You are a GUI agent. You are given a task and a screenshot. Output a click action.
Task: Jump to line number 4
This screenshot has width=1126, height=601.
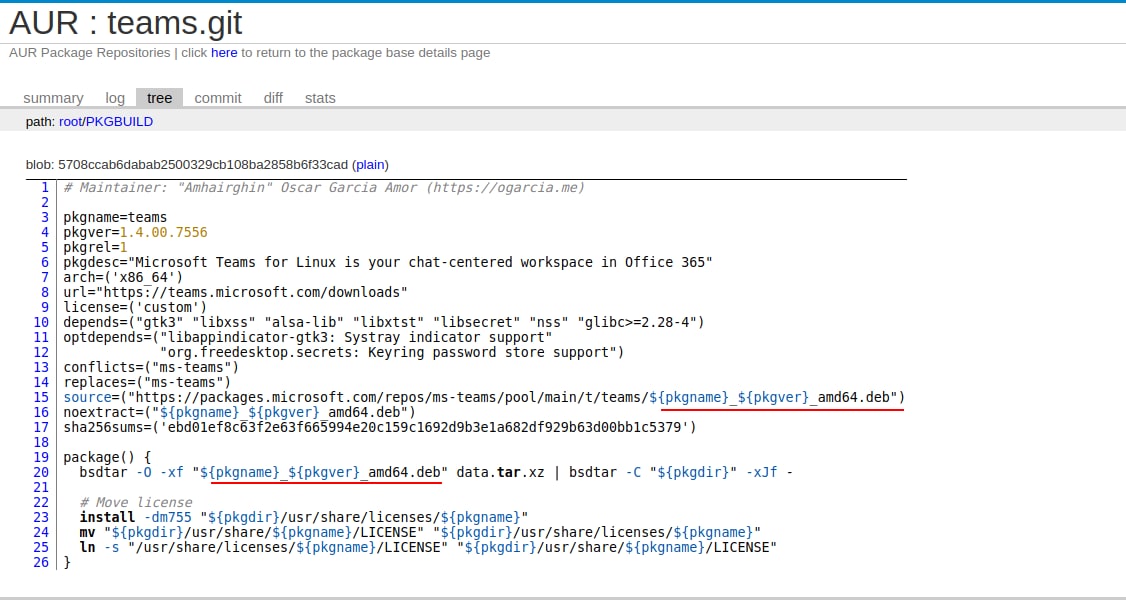(45, 232)
